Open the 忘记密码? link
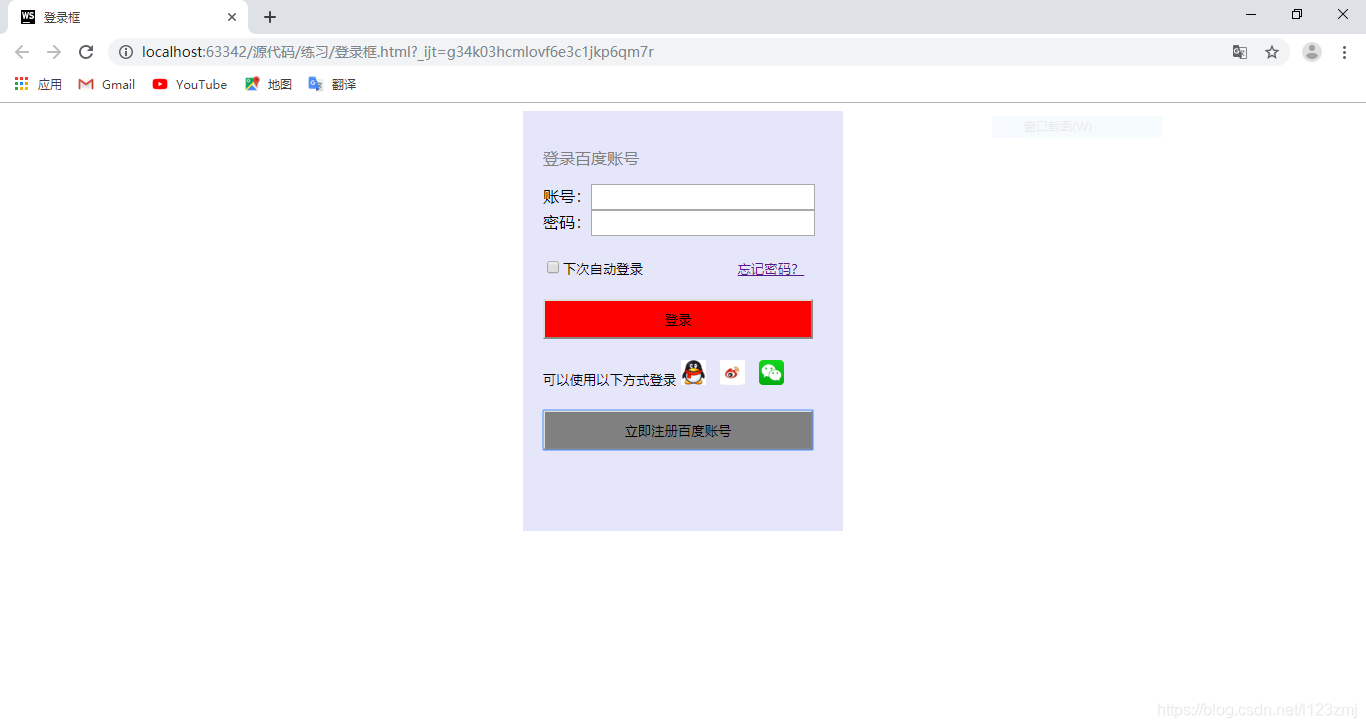This screenshot has height=728, width=1366. (x=771, y=269)
